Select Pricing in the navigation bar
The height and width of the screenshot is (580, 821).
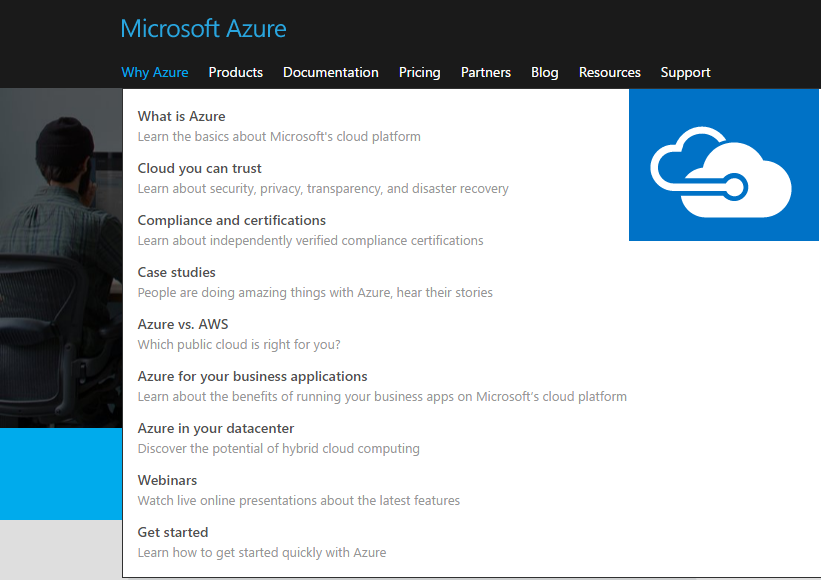click(x=419, y=72)
